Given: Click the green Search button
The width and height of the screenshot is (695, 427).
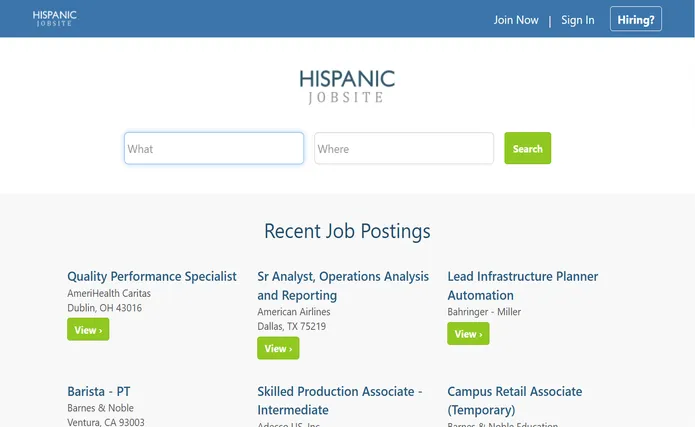Looking at the screenshot, I should [527, 148].
